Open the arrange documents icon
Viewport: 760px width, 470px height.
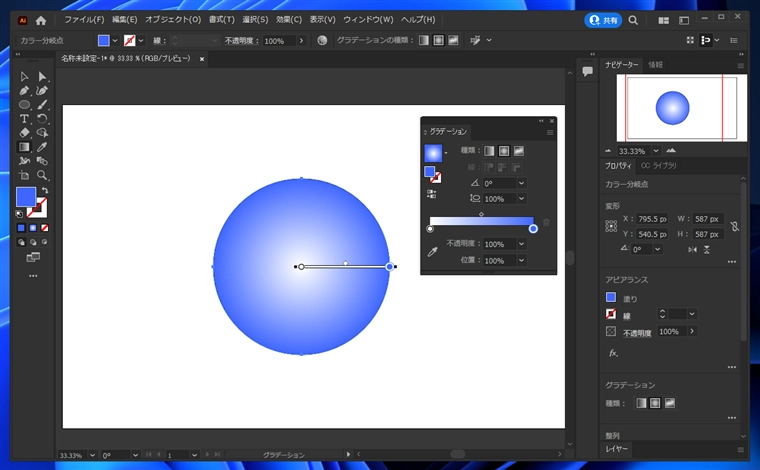click(664, 20)
